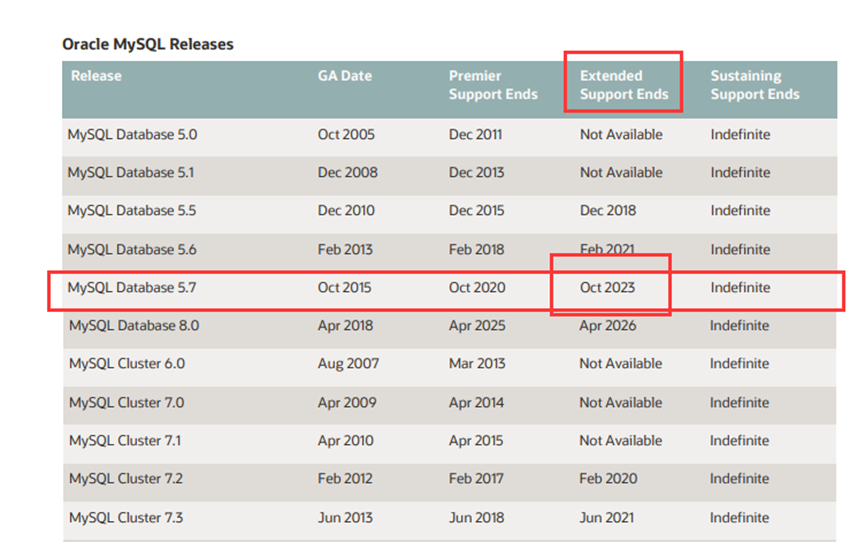Viewport: 865px width, 542px height.
Task: Select the 'Sustaining Support Ends' column header
Action: coord(755,85)
